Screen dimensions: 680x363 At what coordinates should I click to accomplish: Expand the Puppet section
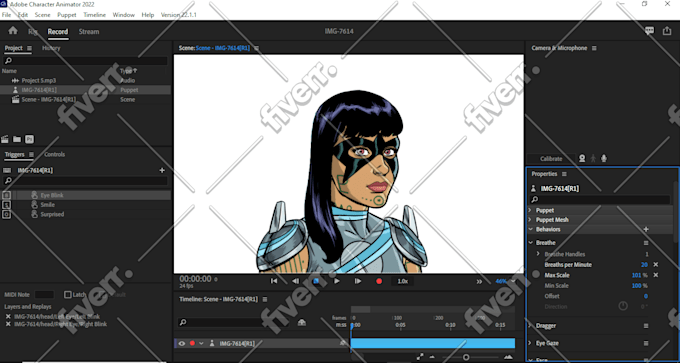(530, 210)
